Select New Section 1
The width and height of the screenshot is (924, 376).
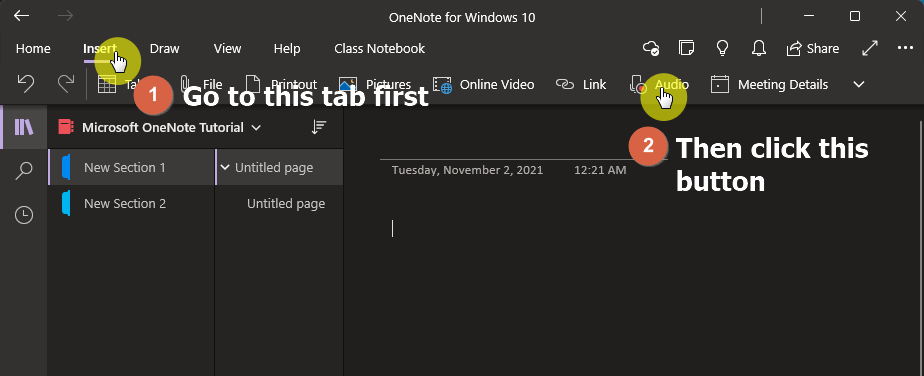(131, 167)
